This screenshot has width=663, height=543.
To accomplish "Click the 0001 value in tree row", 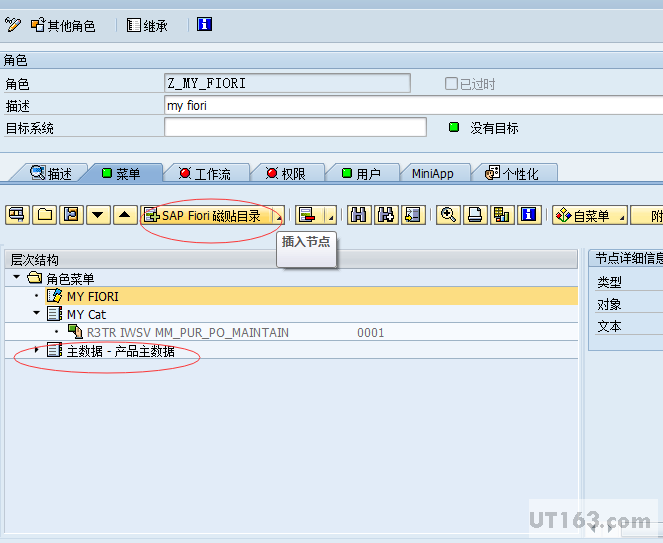I will 371,333.
